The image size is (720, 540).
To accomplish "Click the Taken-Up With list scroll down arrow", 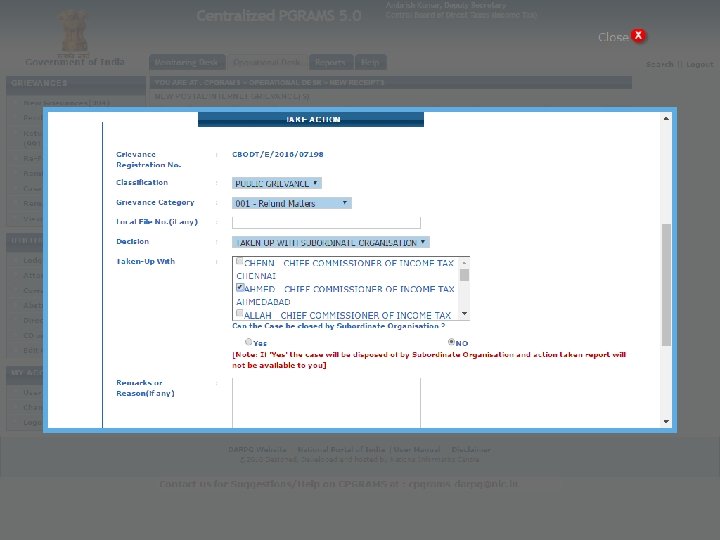I will (464, 314).
